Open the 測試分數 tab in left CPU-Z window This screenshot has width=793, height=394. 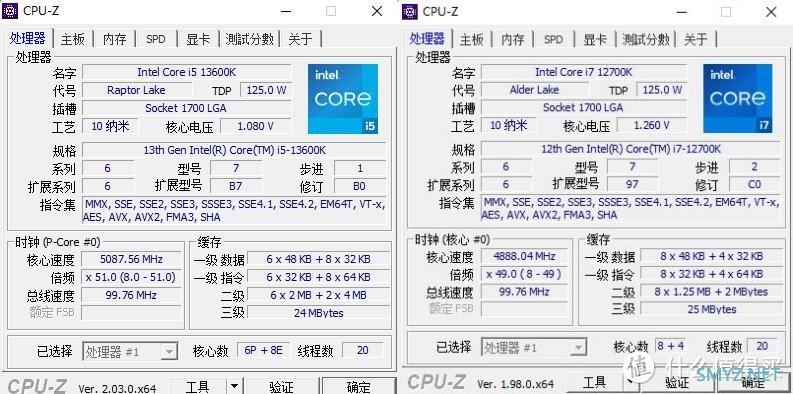(x=250, y=39)
